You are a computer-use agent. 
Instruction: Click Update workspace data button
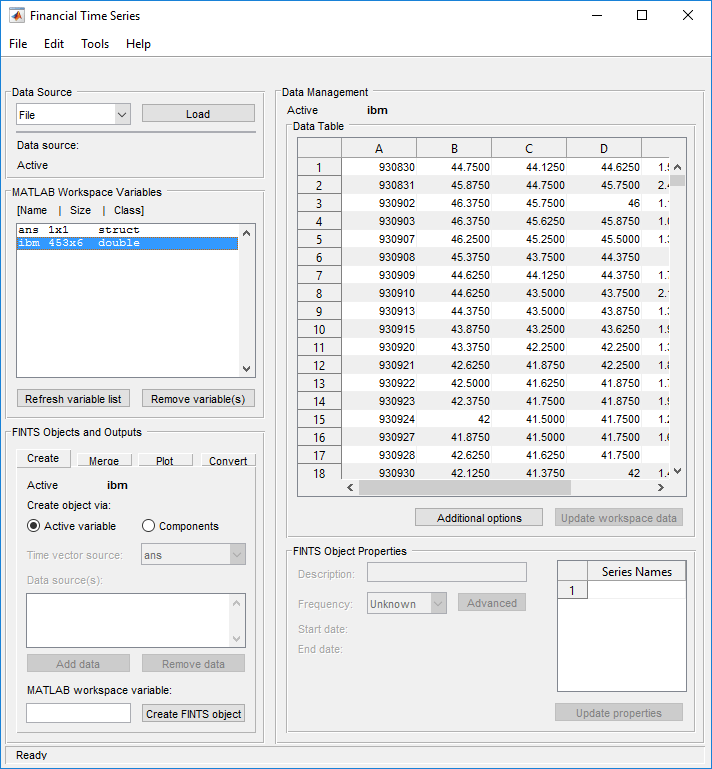coord(619,518)
